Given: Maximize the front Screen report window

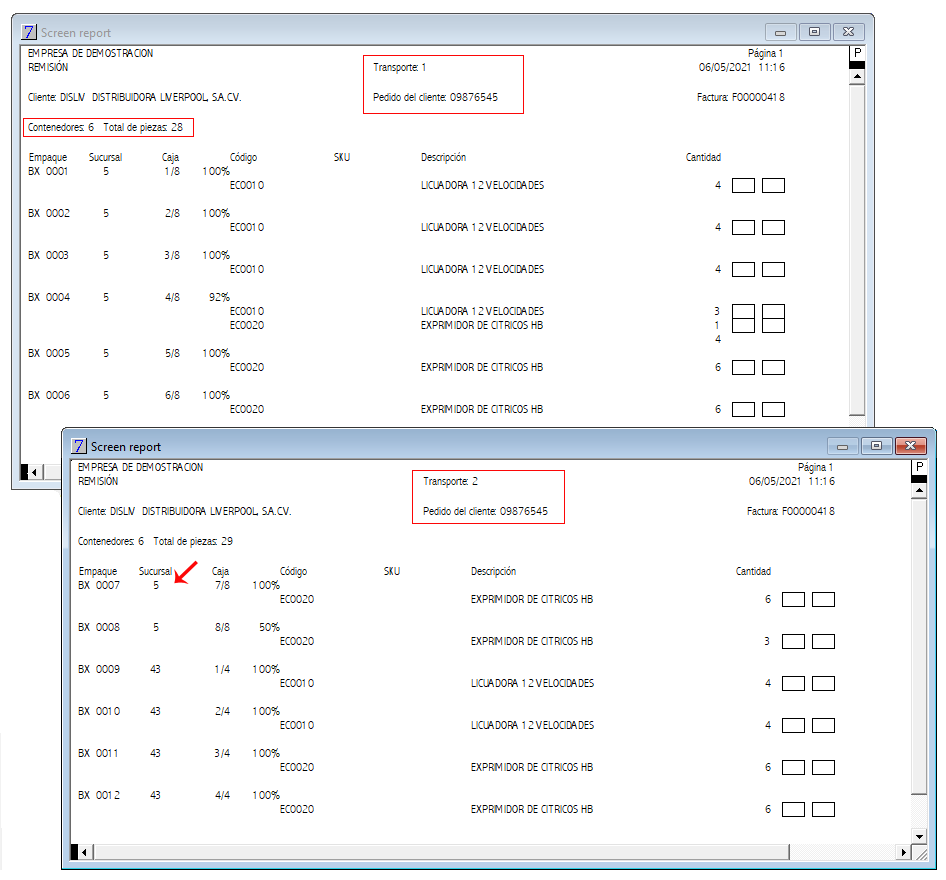Looking at the screenshot, I should (x=877, y=446).
